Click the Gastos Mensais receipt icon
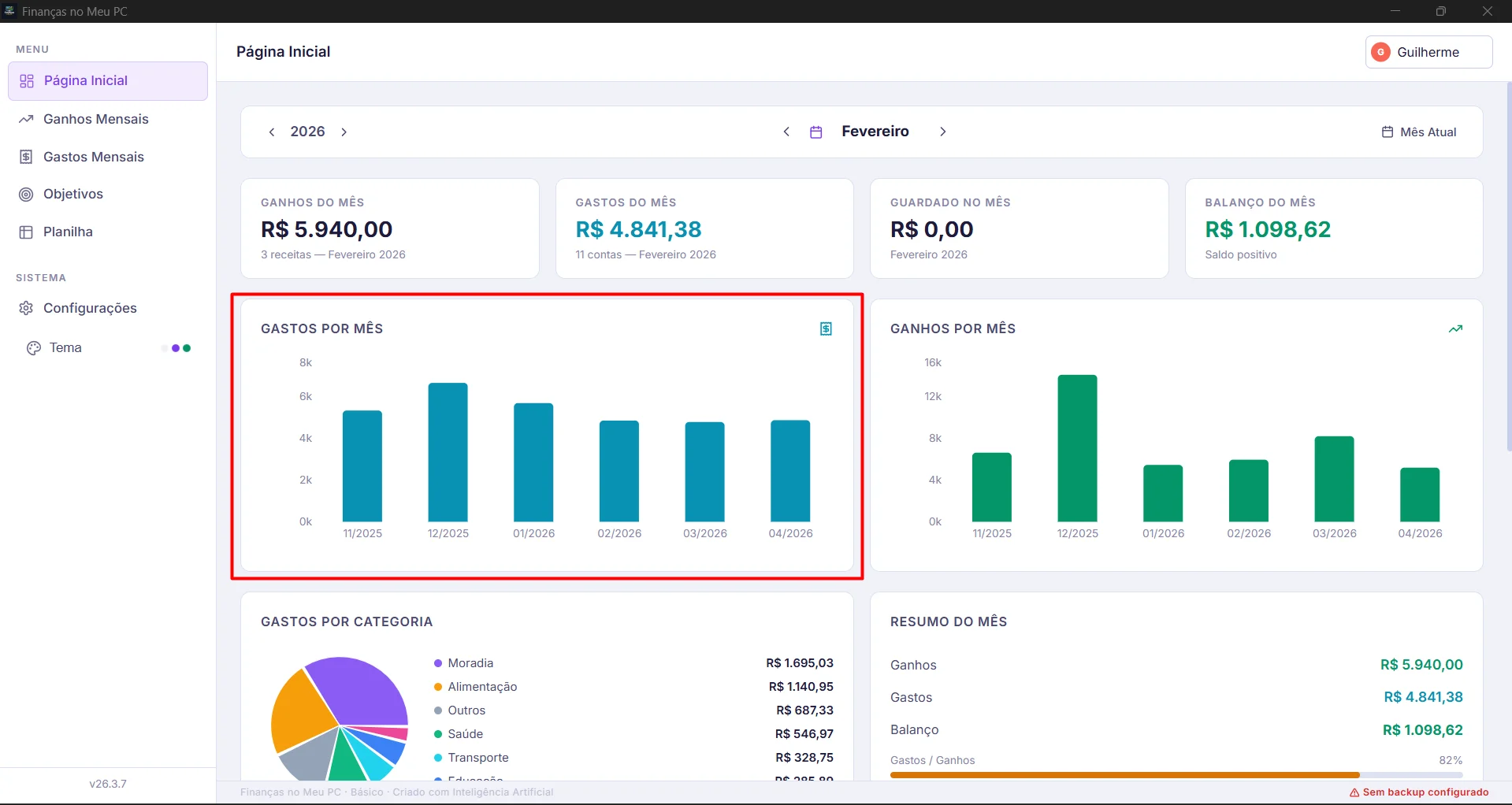Image resolution: width=1512 pixels, height=805 pixels. pyautogui.click(x=26, y=157)
